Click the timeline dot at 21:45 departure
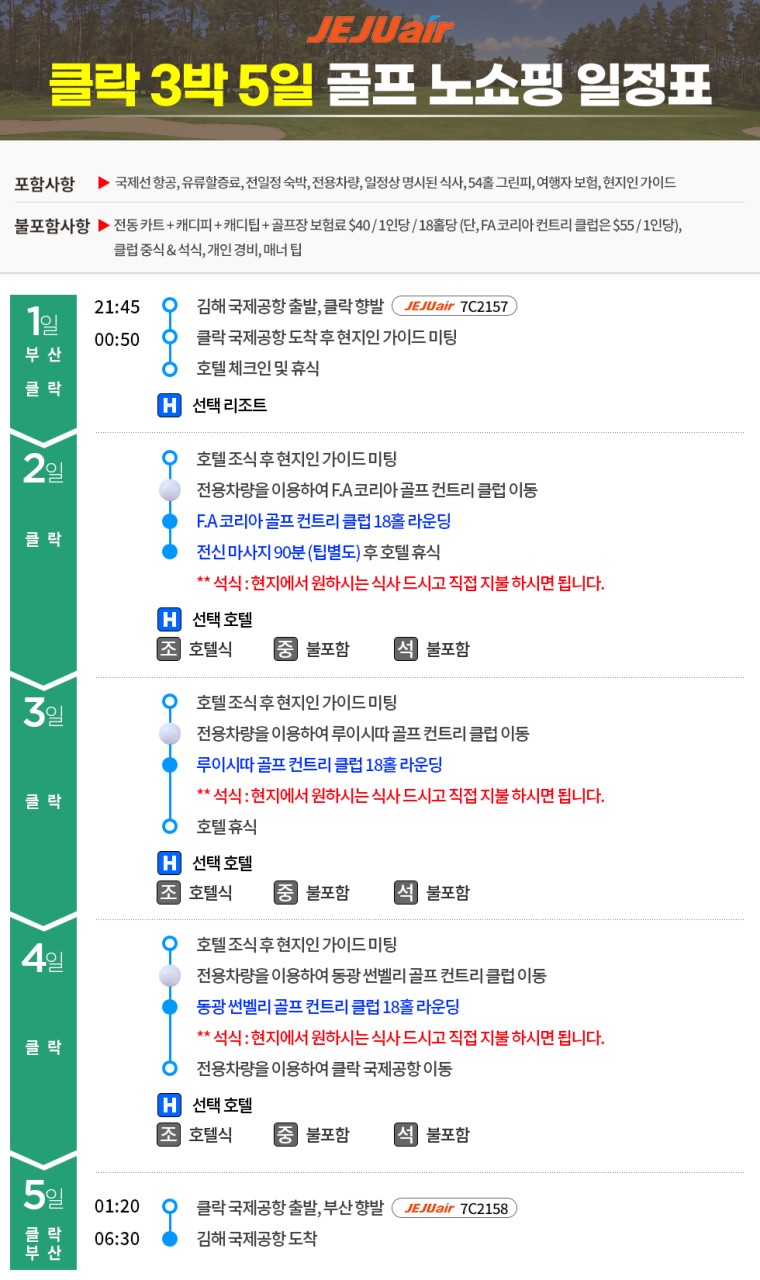This screenshot has width=760, height=1280. (170, 306)
